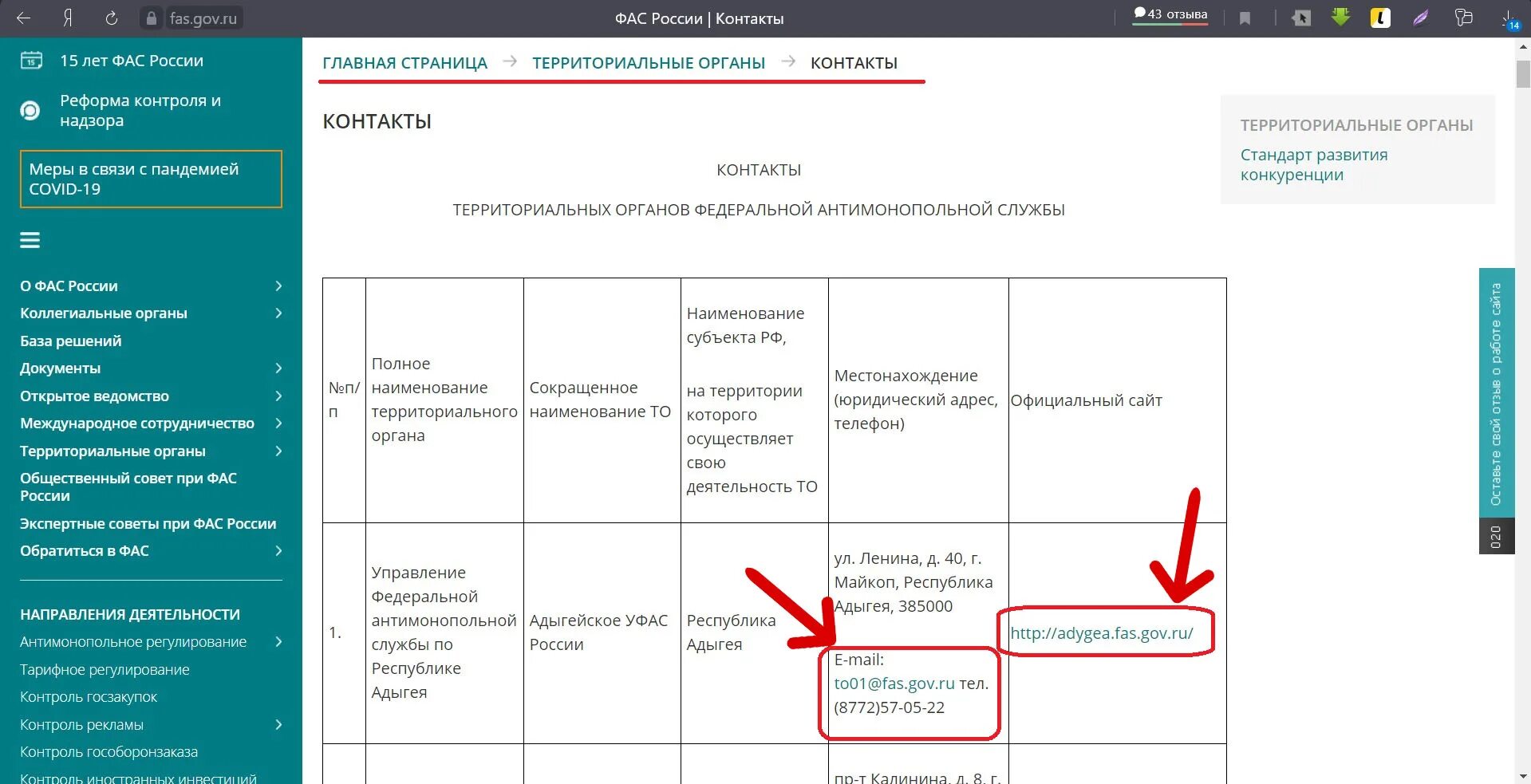
Task: Expand Антимонопольное регулирование chevron
Action: pos(278,642)
